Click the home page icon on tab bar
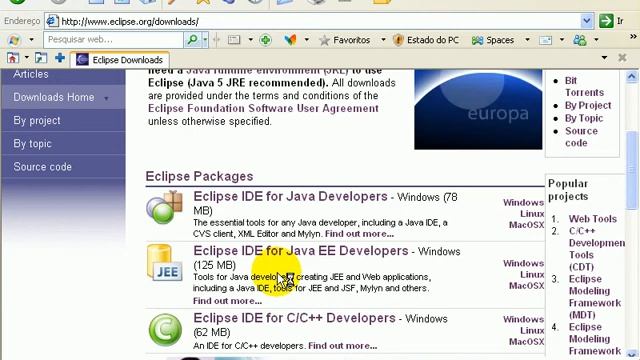Viewport: 640px width, 360px height. [12, 58]
